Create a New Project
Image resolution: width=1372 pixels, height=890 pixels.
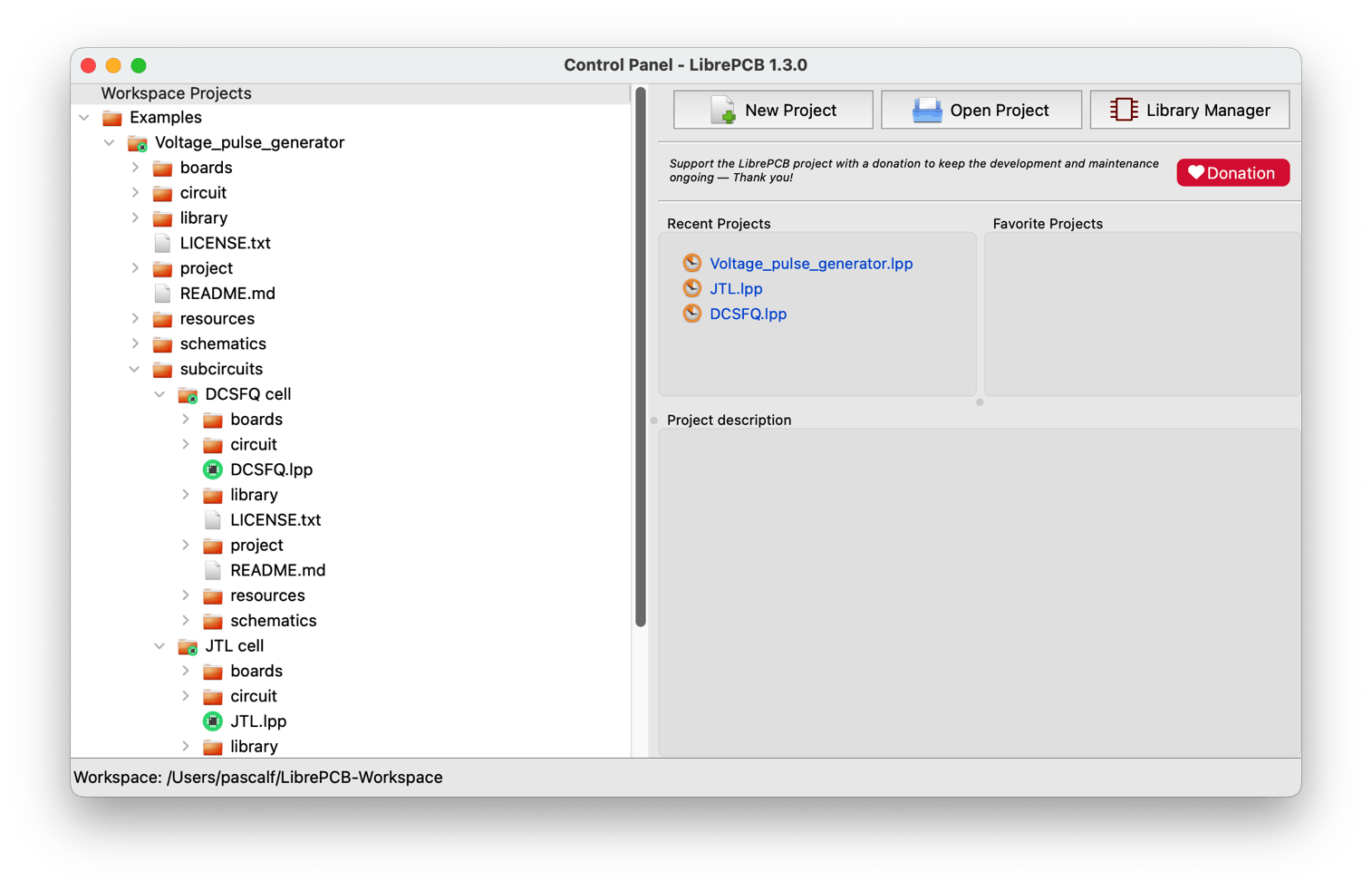pos(773,110)
